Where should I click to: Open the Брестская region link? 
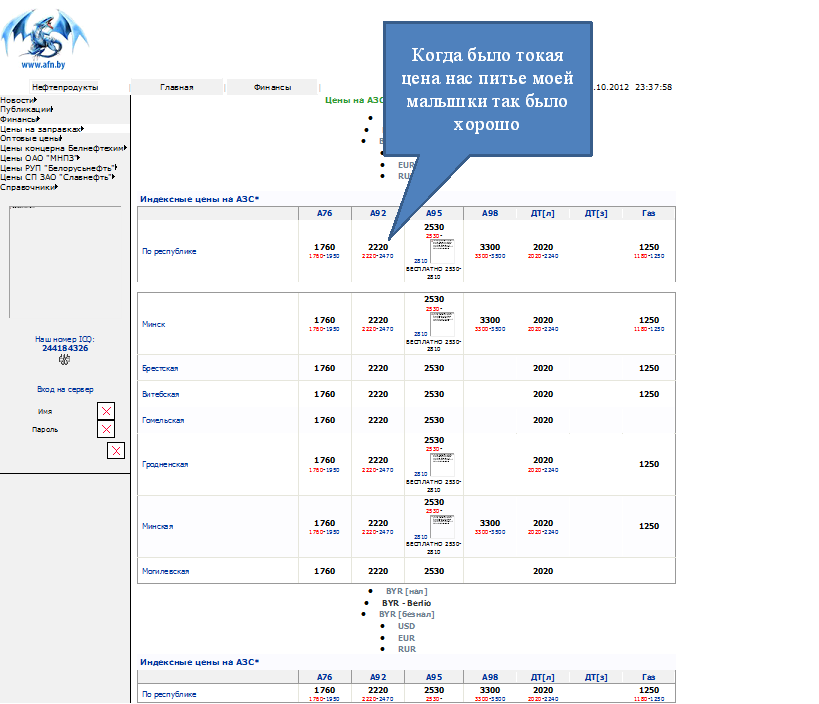159,368
